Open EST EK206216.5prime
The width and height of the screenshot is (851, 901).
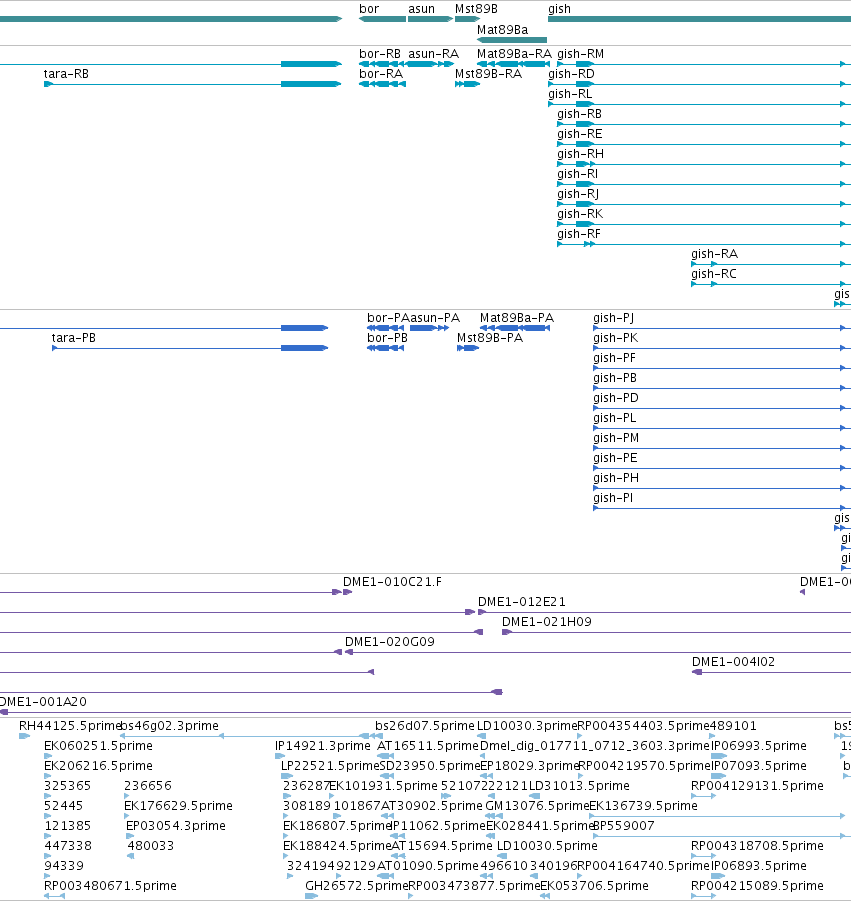pyautogui.click(x=98, y=767)
